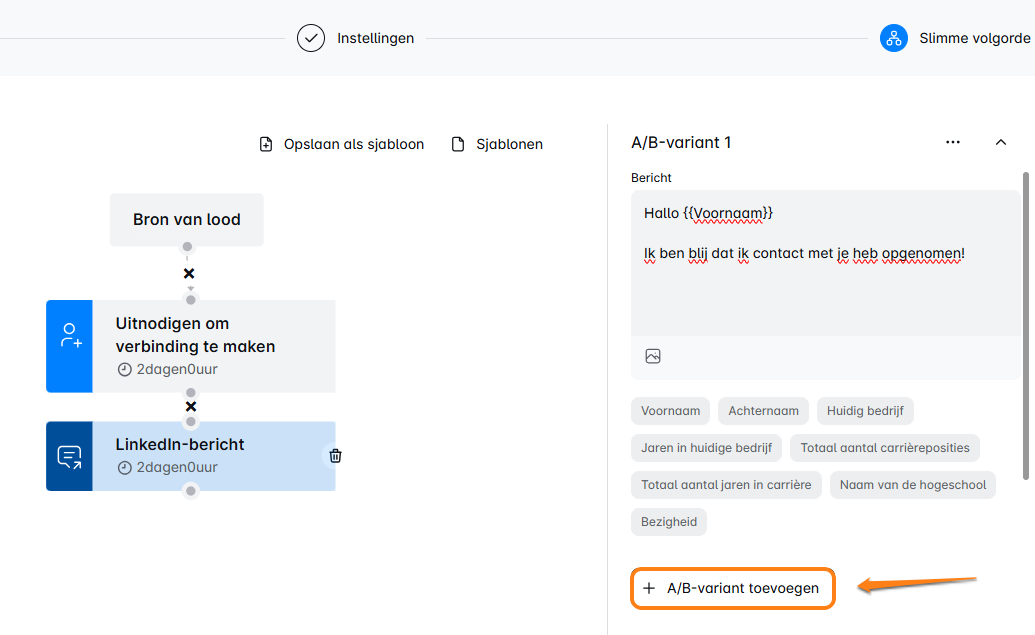Insert the Huidig bedrijf variable
Screen dimensions: 1035x635
tap(865, 411)
